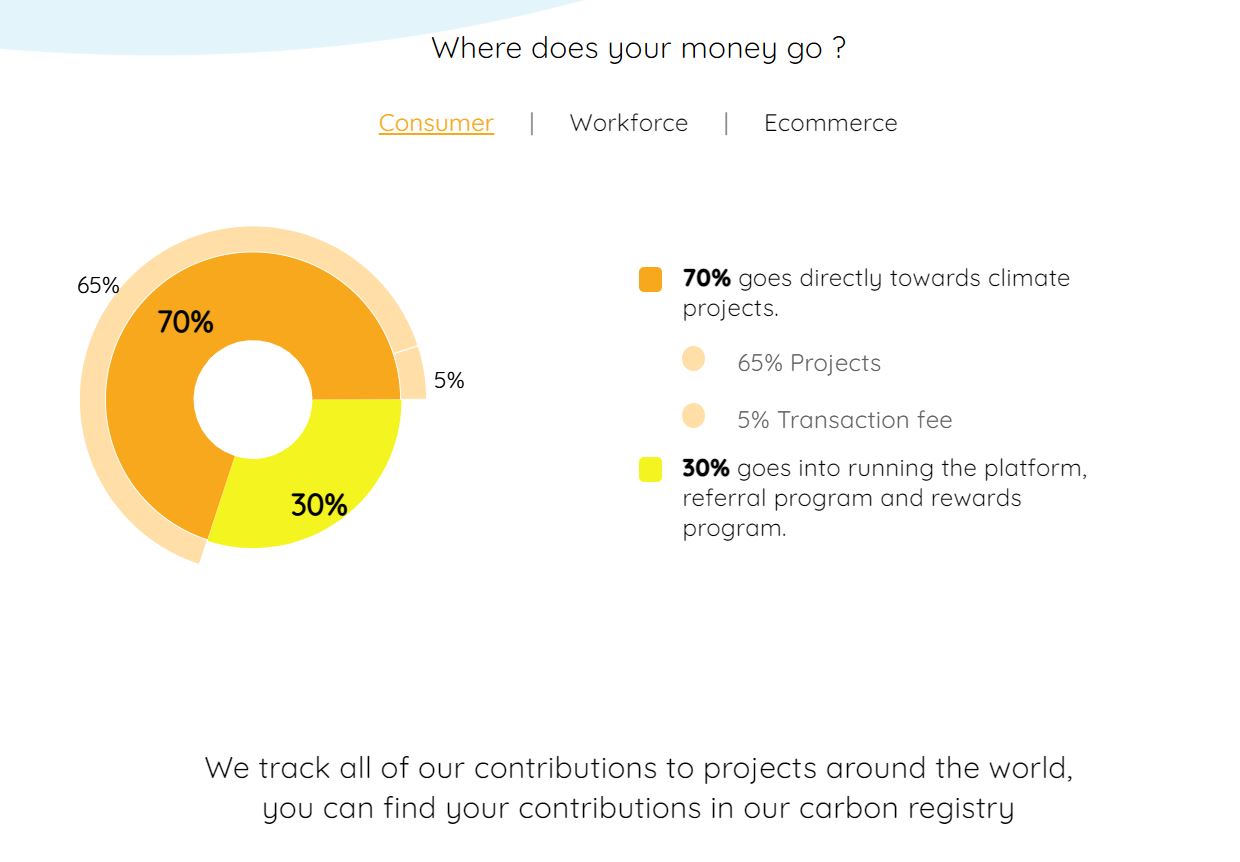
Task: Click the "65% Projects" legend text
Action: (809, 363)
